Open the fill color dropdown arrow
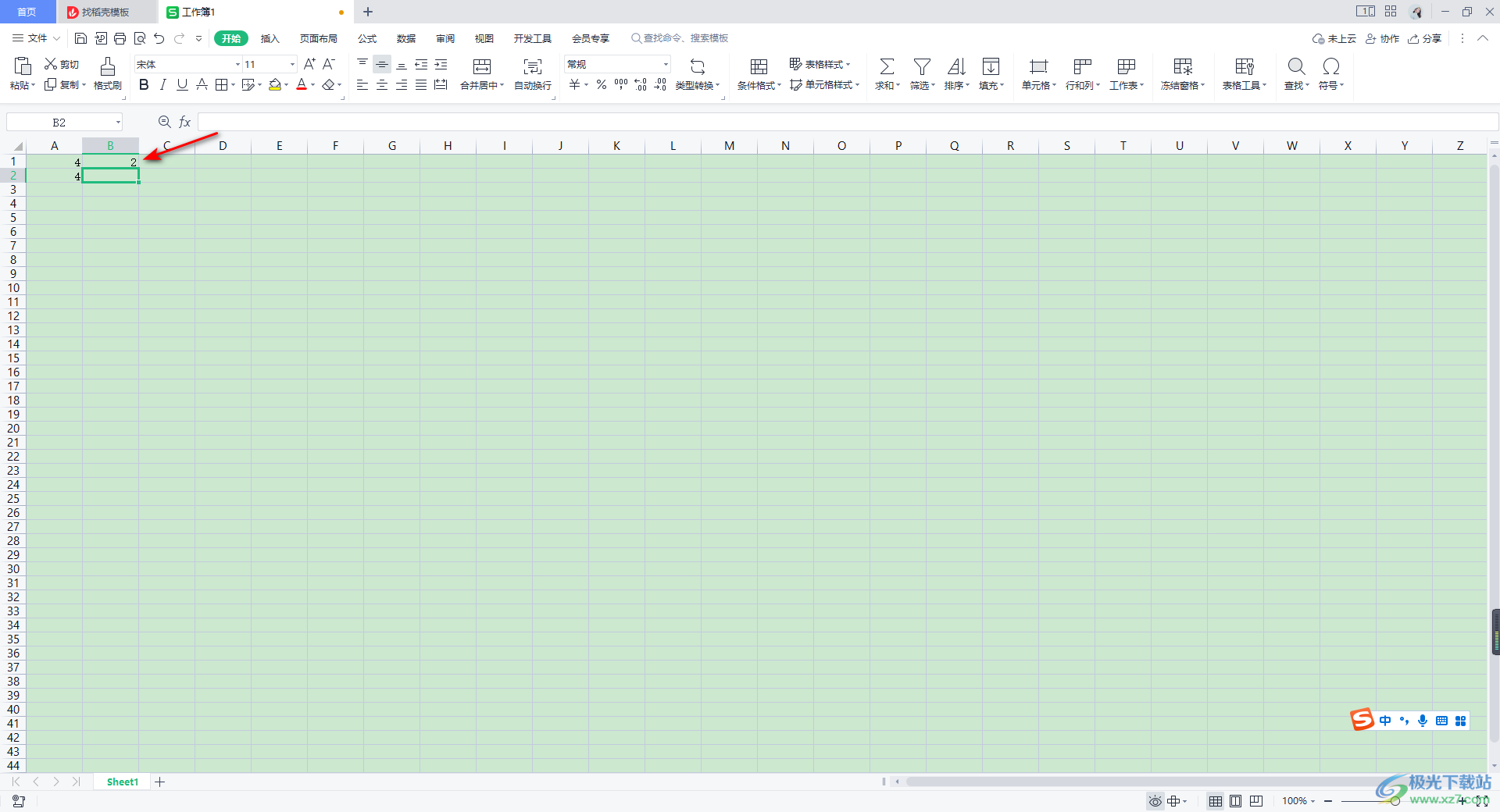Image resolution: width=1500 pixels, height=812 pixels. tap(287, 85)
